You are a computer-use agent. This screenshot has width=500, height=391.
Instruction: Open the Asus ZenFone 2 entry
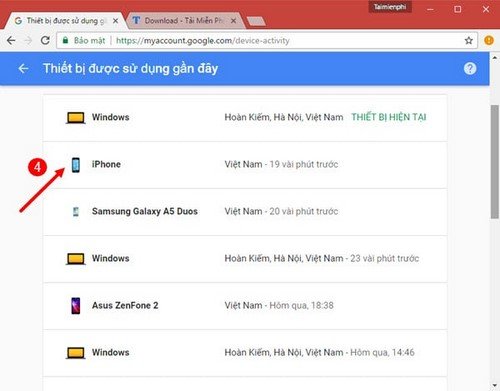tap(245, 306)
